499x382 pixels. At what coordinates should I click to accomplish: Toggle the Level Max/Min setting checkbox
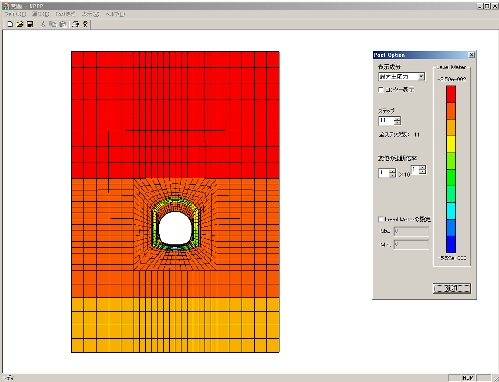381,219
